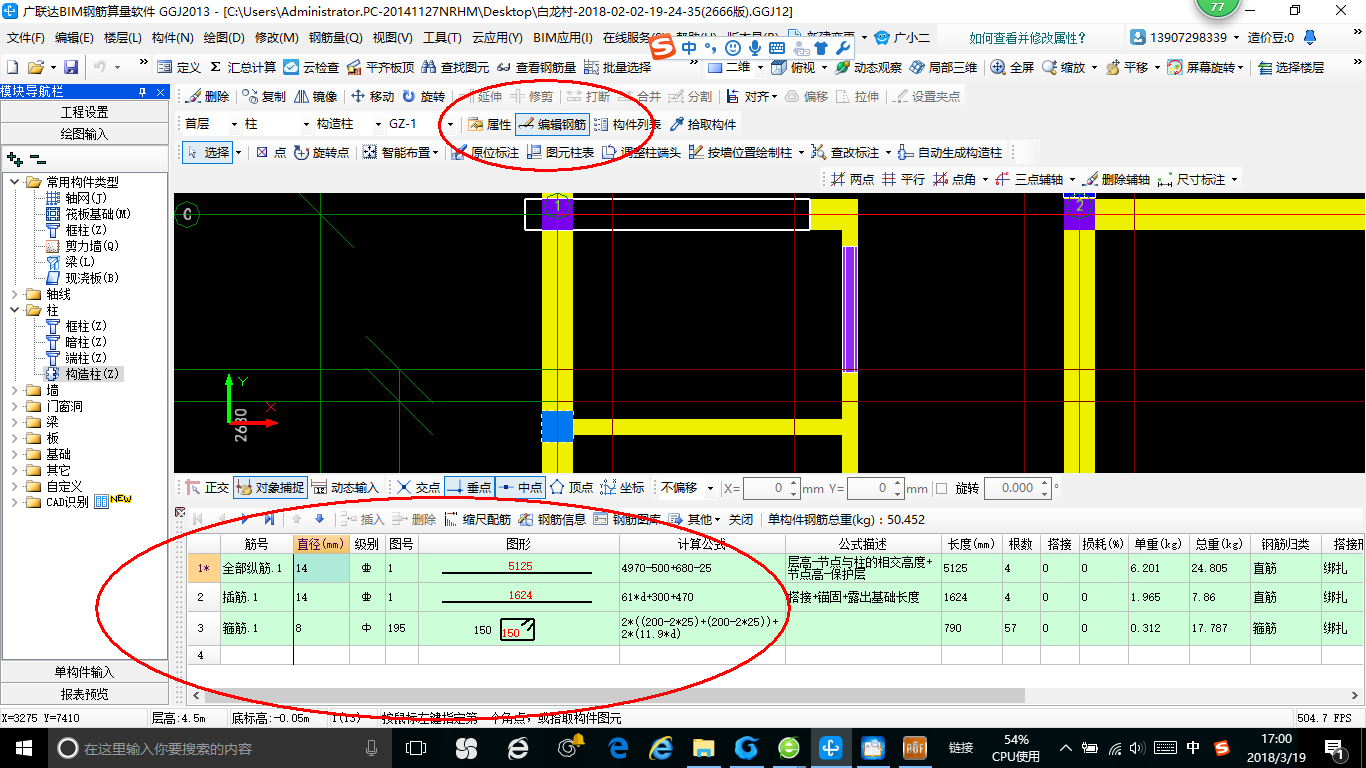The image size is (1366, 768).
Task: Toggle 交点 intersection snap
Action: pos(418,487)
